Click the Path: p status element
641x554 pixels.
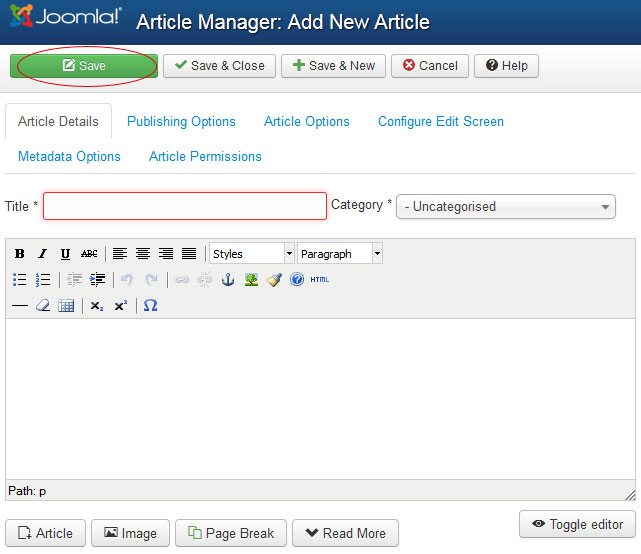27,491
